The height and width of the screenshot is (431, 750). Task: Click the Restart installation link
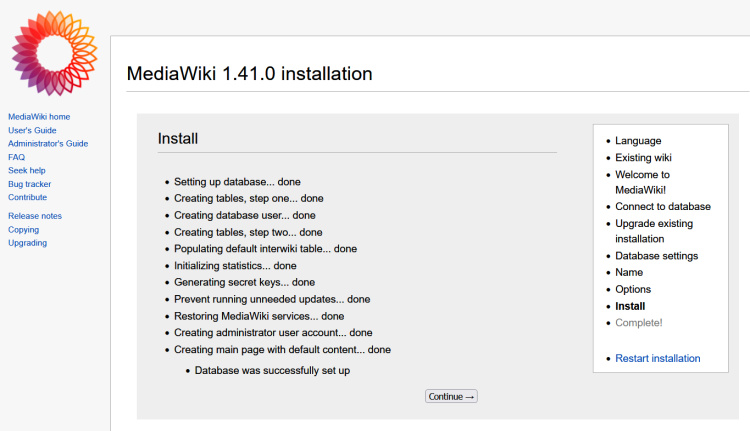(x=657, y=358)
